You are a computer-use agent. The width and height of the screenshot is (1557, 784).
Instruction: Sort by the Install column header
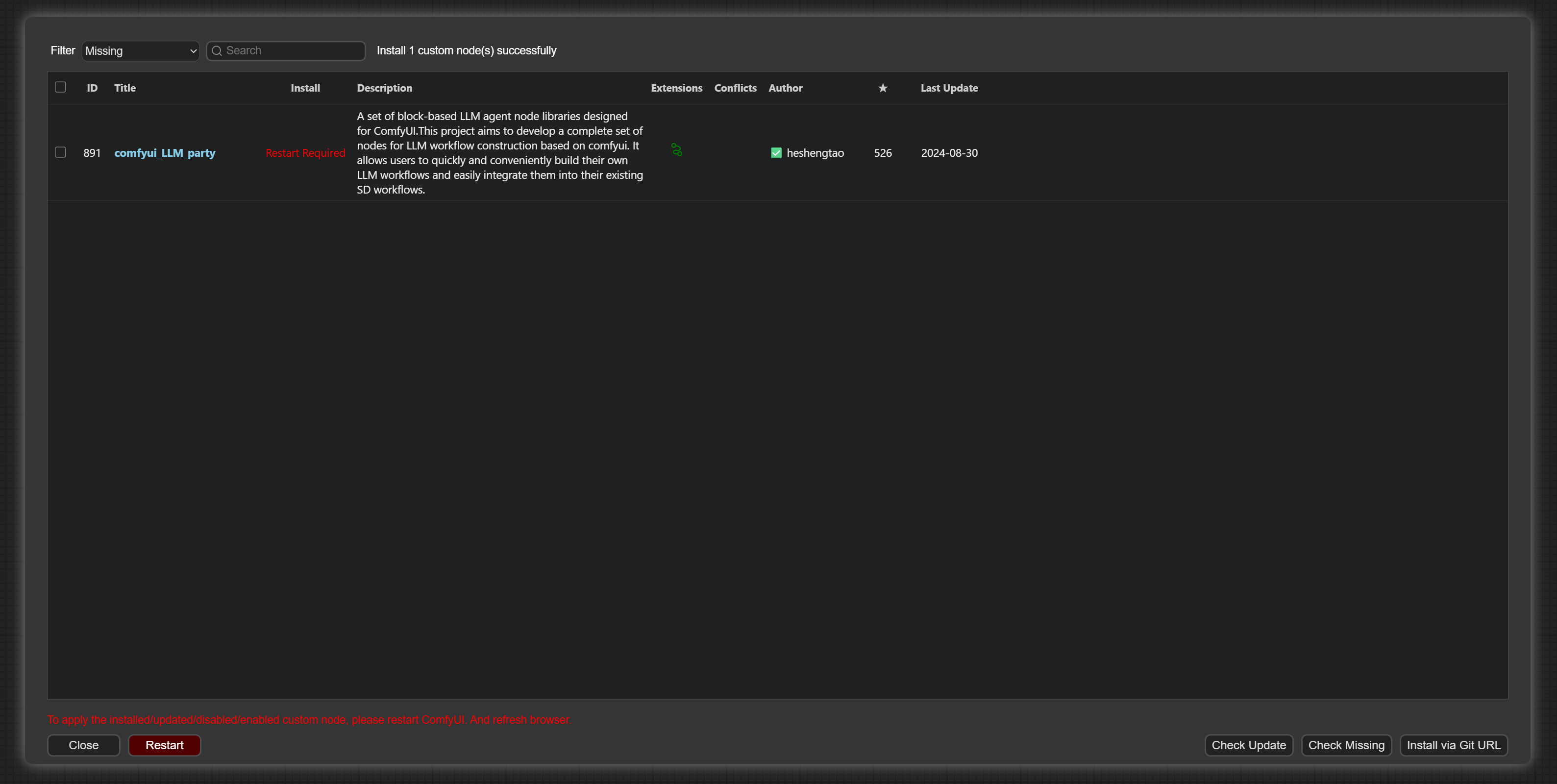coord(305,88)
